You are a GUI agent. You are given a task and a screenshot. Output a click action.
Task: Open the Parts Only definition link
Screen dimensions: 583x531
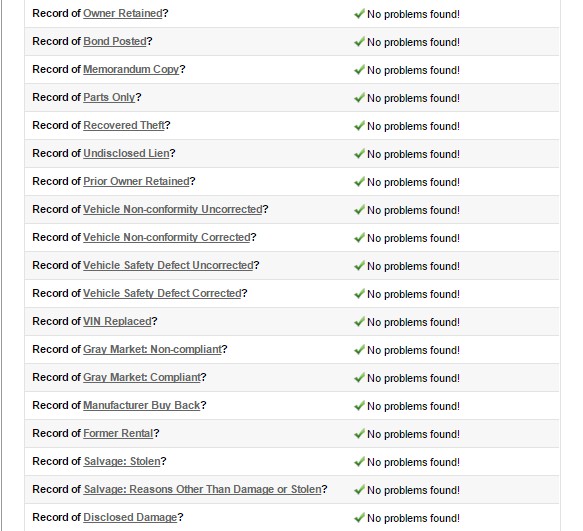(x=109, y=97)
